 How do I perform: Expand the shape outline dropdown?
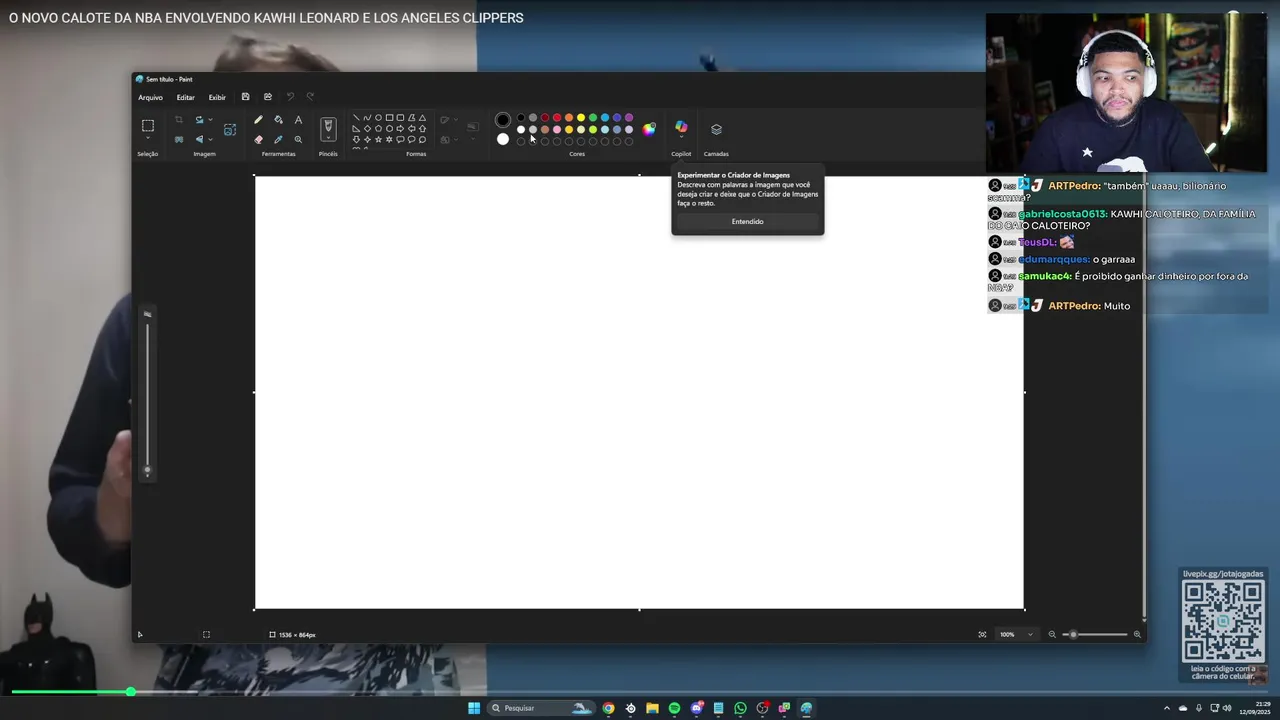[x=456, y=119]
